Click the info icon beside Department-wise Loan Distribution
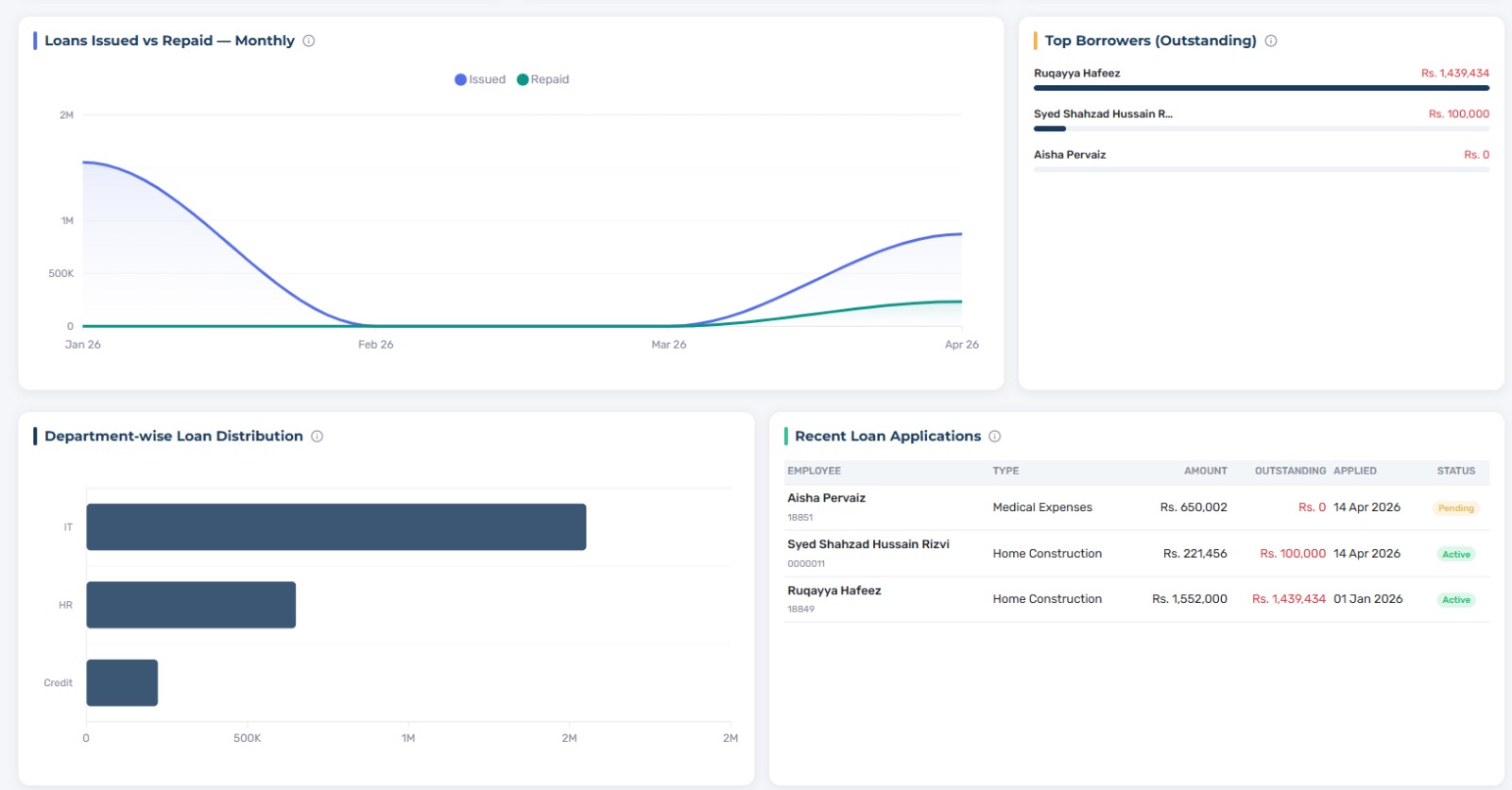The image size is (1512, 790). point(318,437)
